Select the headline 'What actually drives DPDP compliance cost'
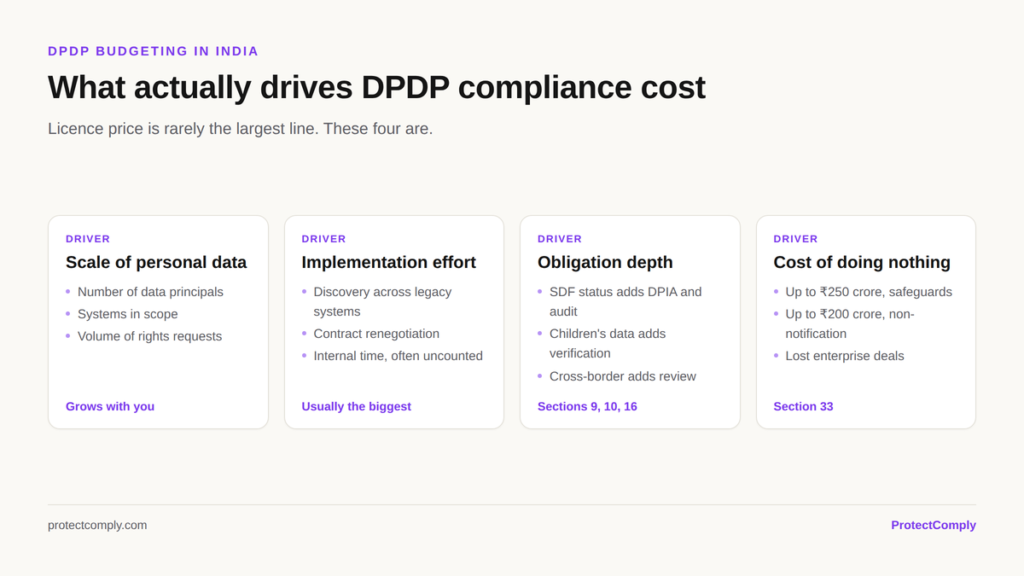 (x=376, y=88)
